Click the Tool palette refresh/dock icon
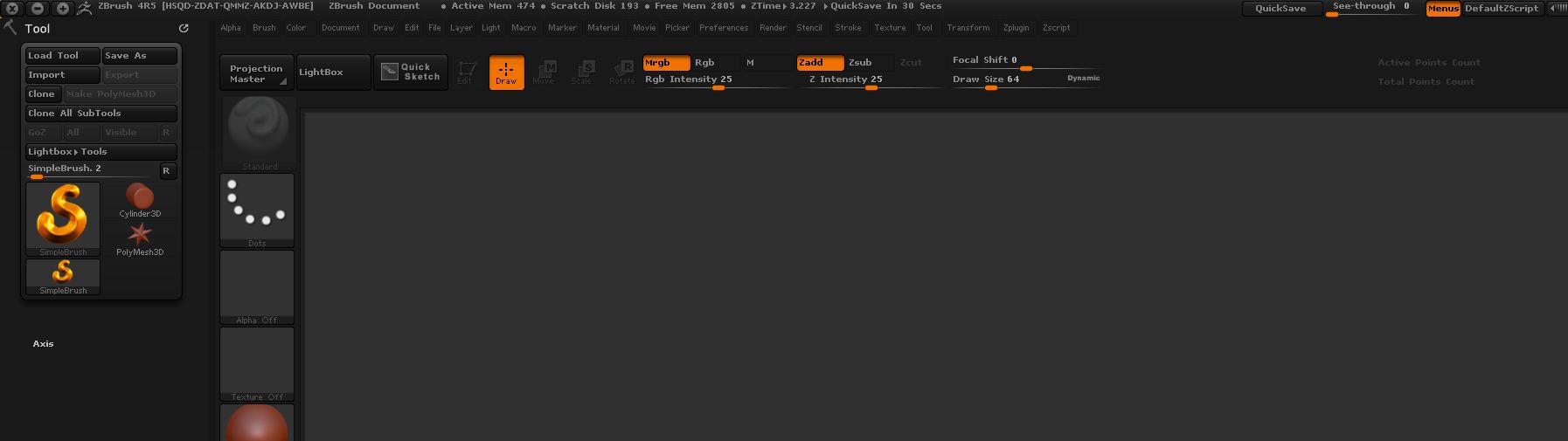This screenshot has width=1568, height=441. (184, 28)
